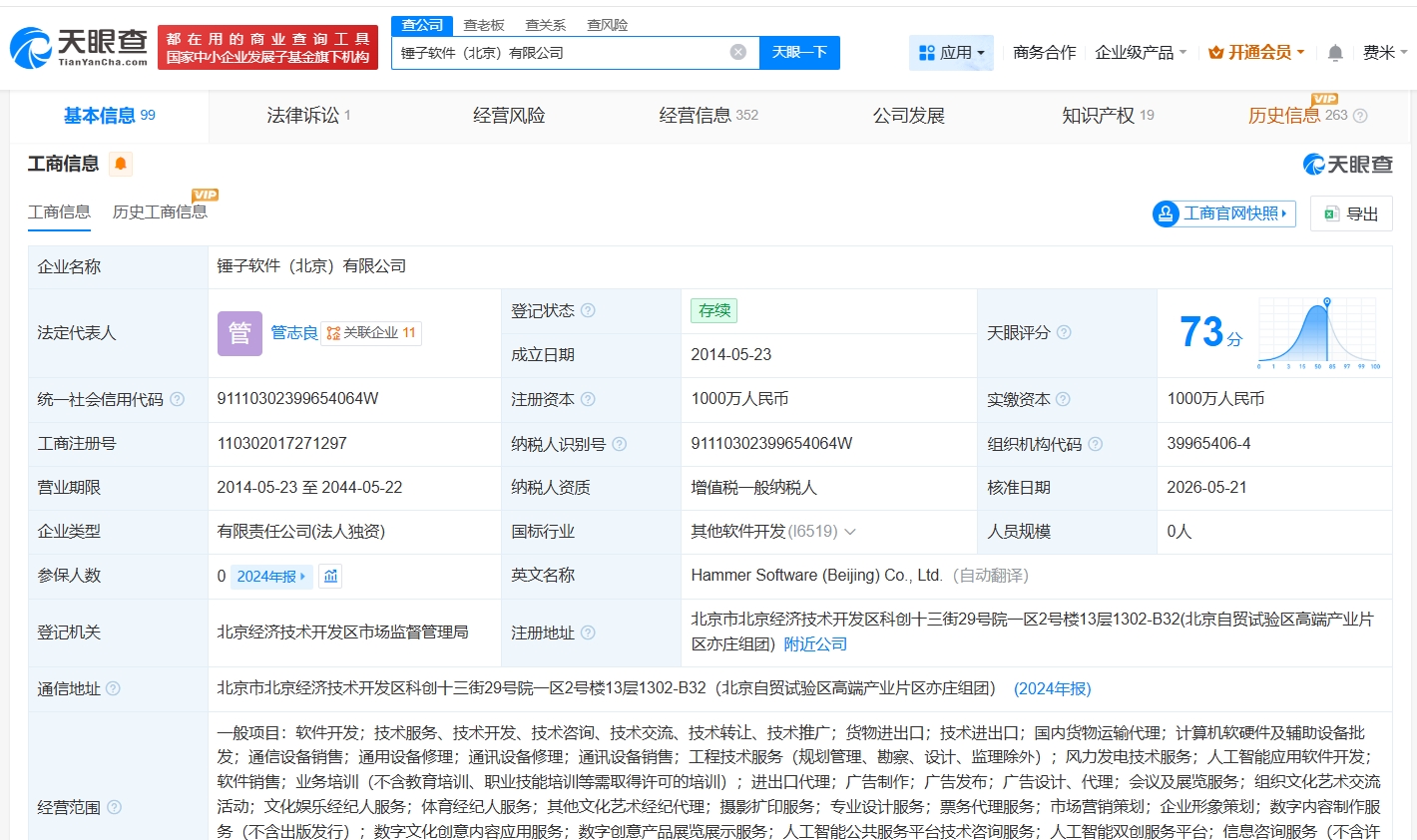Select the 查关系 search tab
The width and height of the screenshot is (1417, 840).
(546, 25)
